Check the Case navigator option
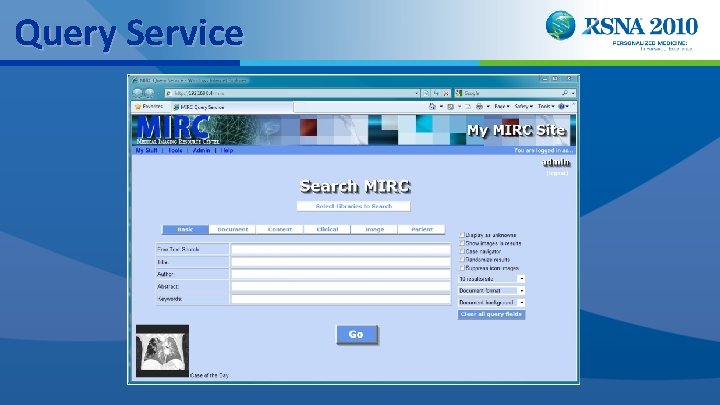 pyautogui.click(x=462, y=251)
